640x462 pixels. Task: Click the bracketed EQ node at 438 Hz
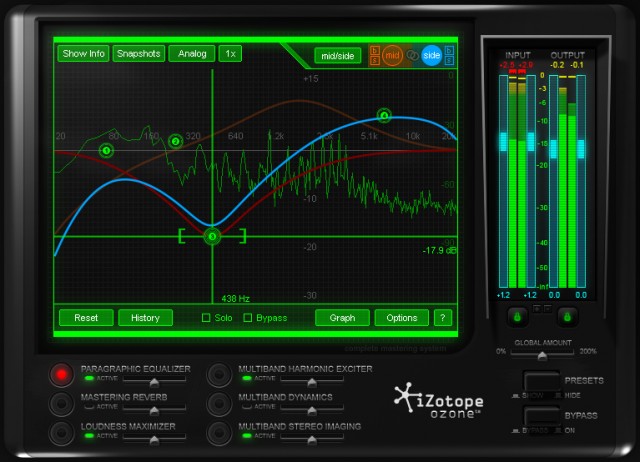coord(212,236)
